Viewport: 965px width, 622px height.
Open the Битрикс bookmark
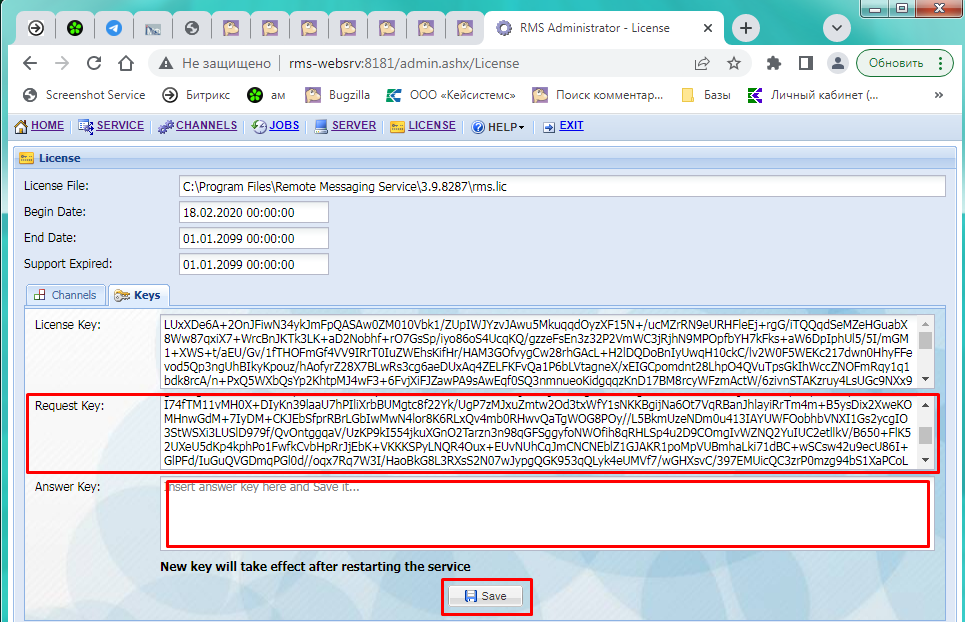pos(196,95)
